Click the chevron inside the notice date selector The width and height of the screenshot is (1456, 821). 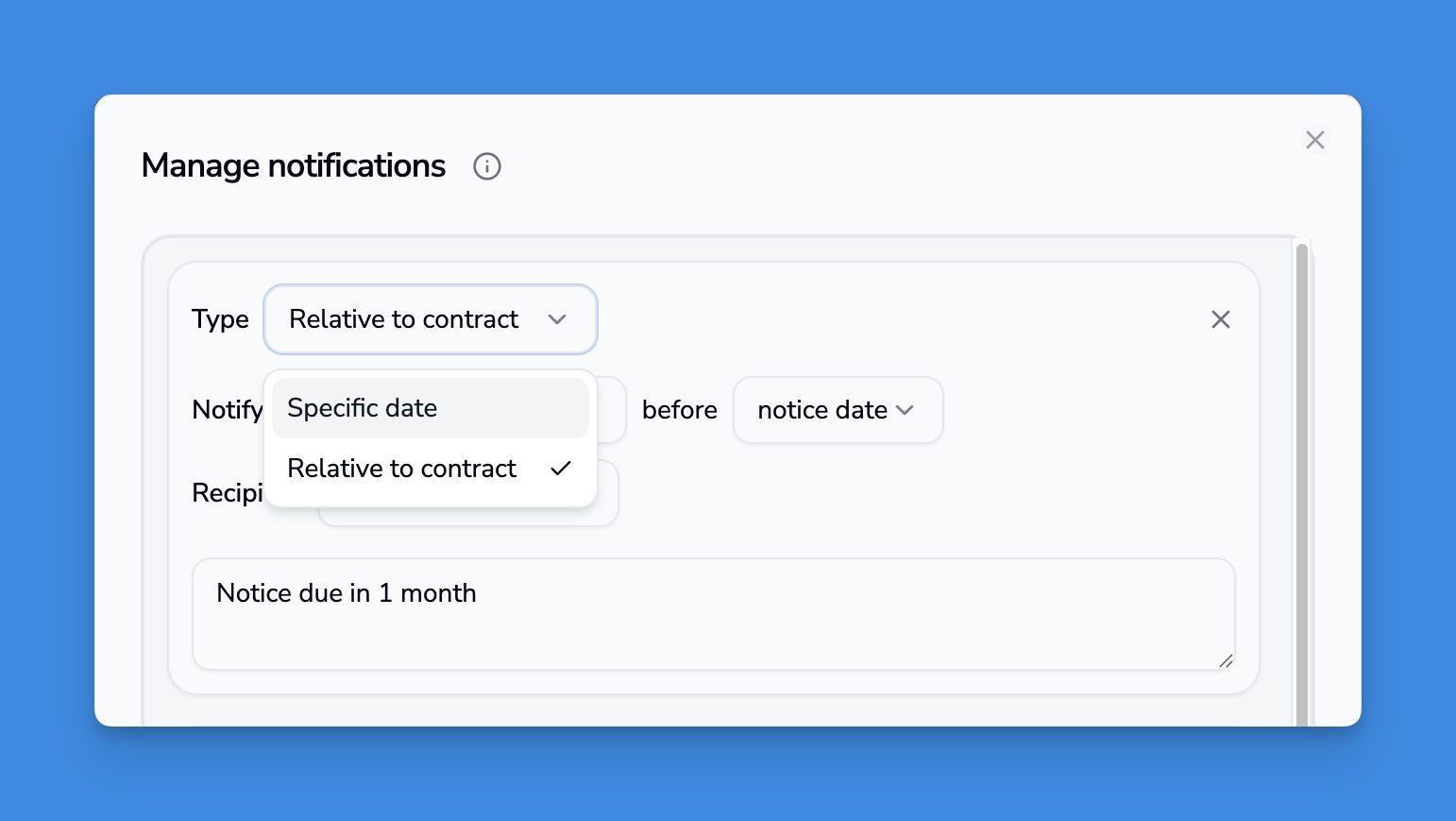(x=905, y=410)
